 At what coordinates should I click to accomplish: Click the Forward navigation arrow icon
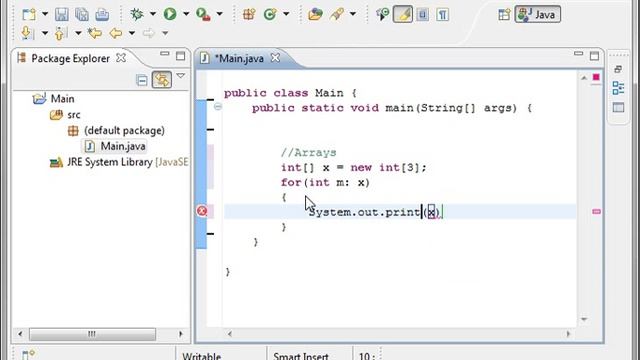pos(149,33)
